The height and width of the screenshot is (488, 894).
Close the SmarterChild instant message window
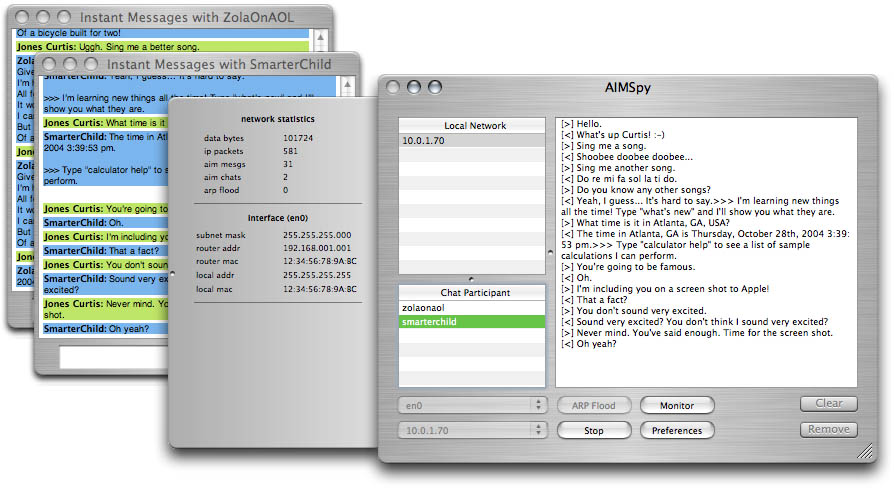click(49, 64)
